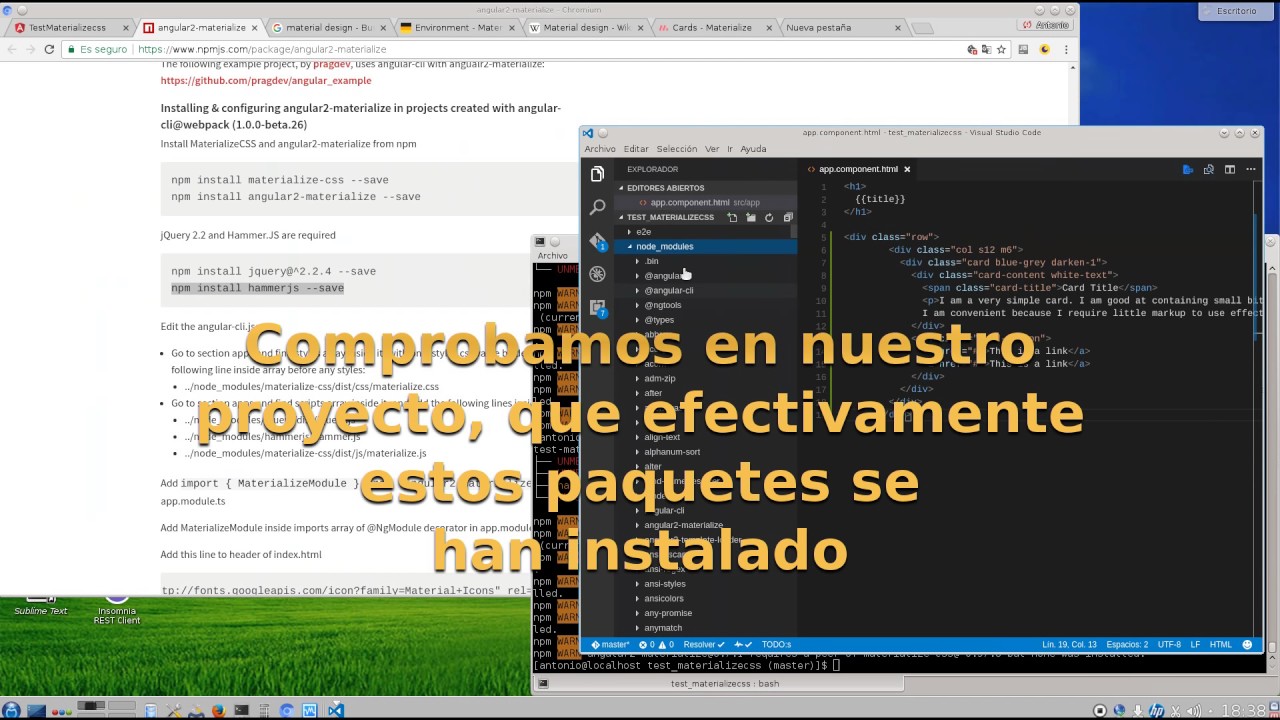Change the HTML language mode in the status bar
1280x720 pixels.
(x=1221, y=645)
